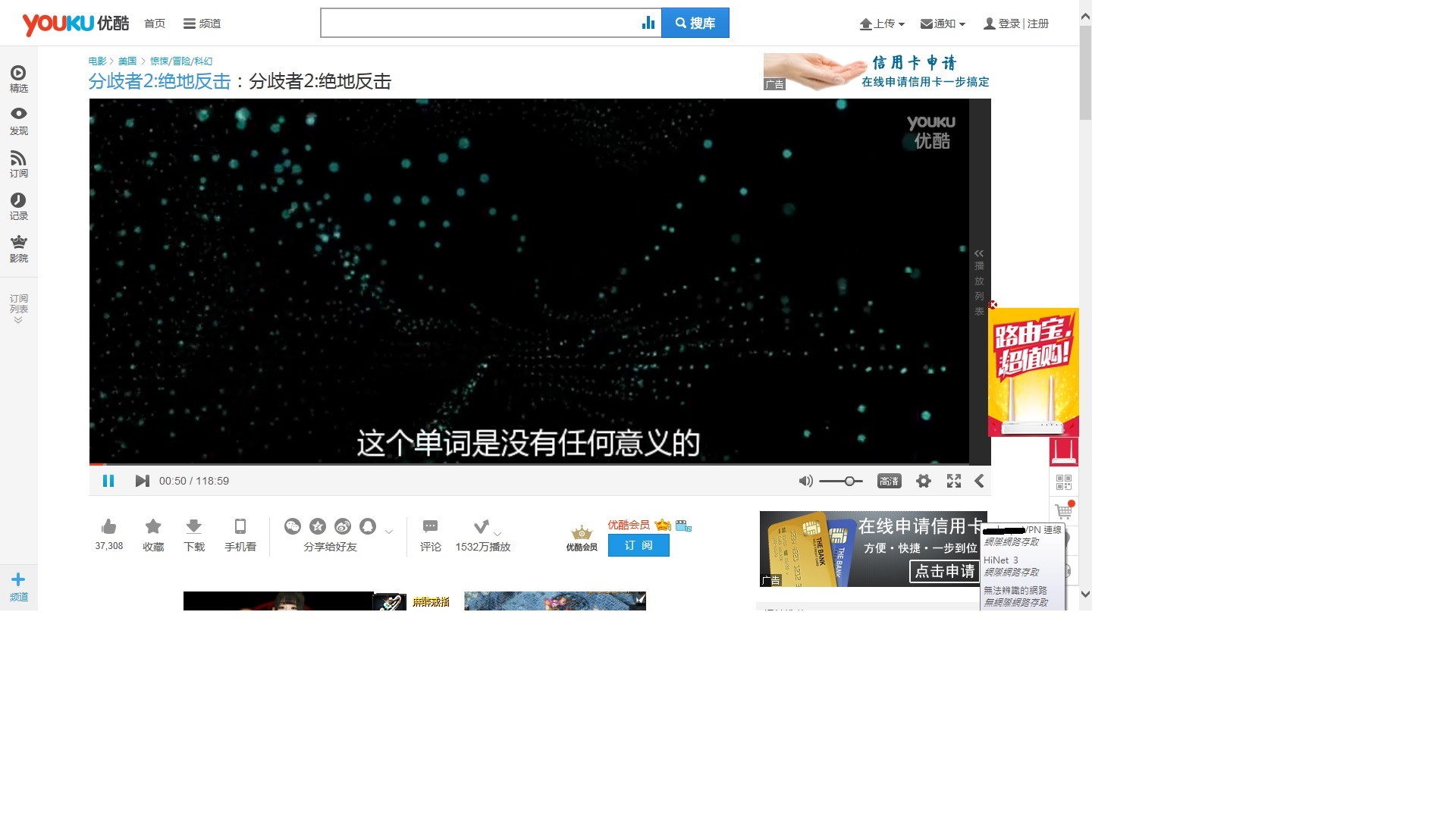The height and width of the screenshot is (819, 1456).
Task: Open 记录 history in sidebar
Action: 19,206
